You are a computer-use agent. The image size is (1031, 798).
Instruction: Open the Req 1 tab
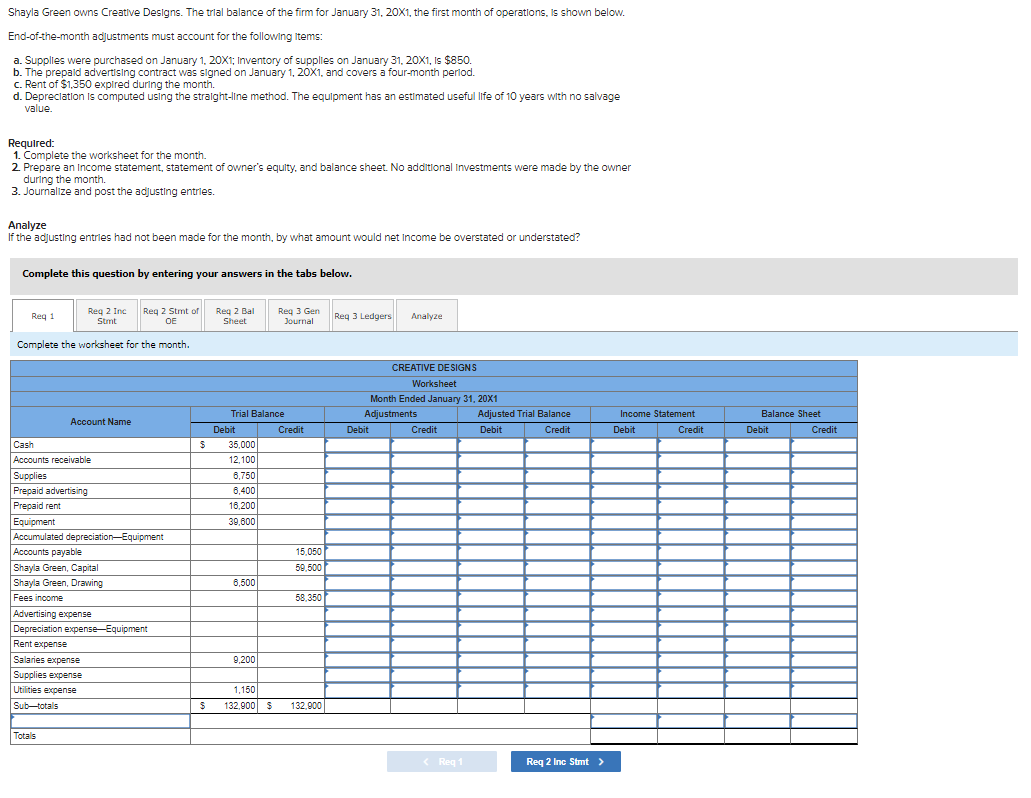tap(43, 316)
